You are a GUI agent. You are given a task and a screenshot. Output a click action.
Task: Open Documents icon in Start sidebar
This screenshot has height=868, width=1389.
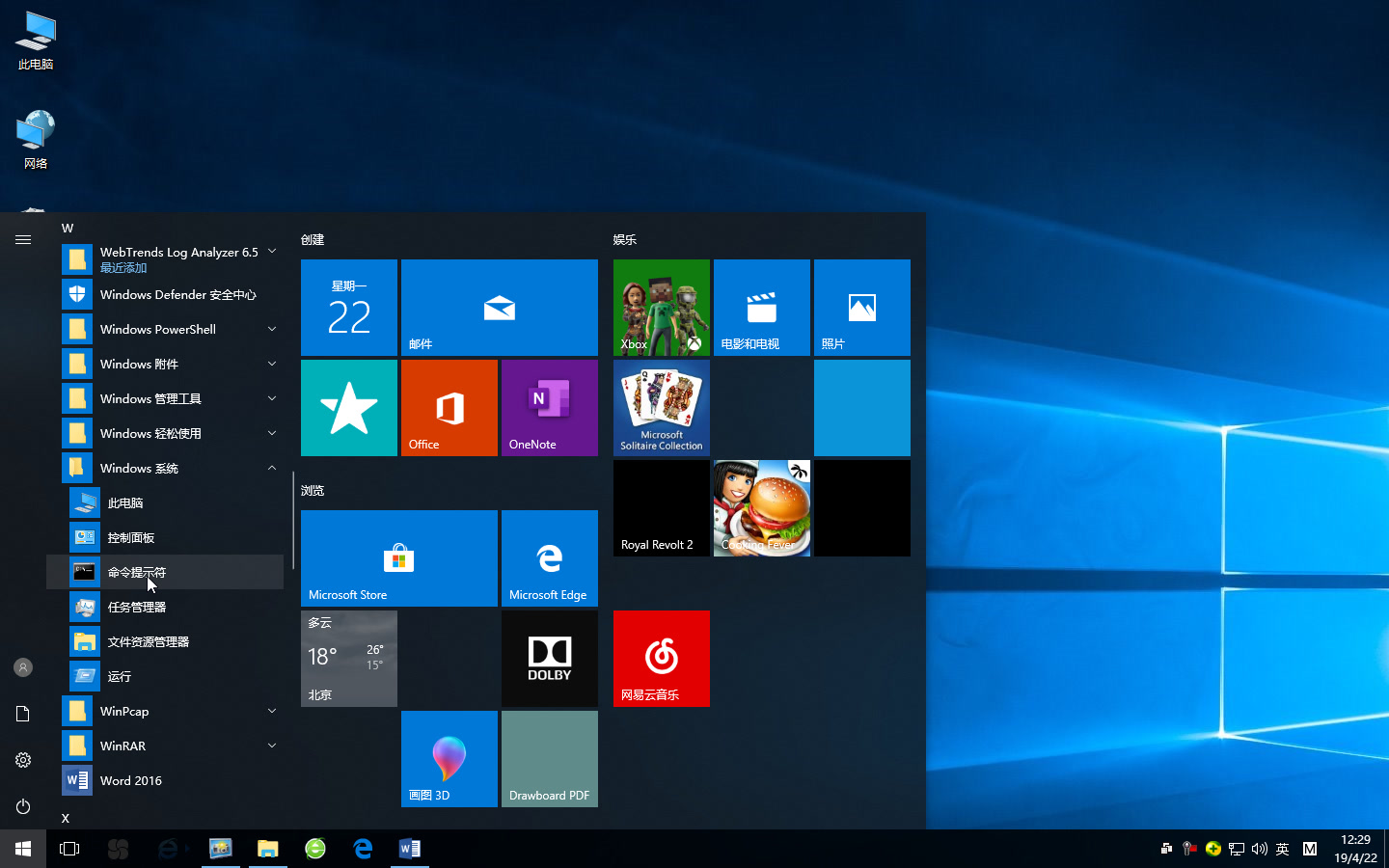point(23,714)
